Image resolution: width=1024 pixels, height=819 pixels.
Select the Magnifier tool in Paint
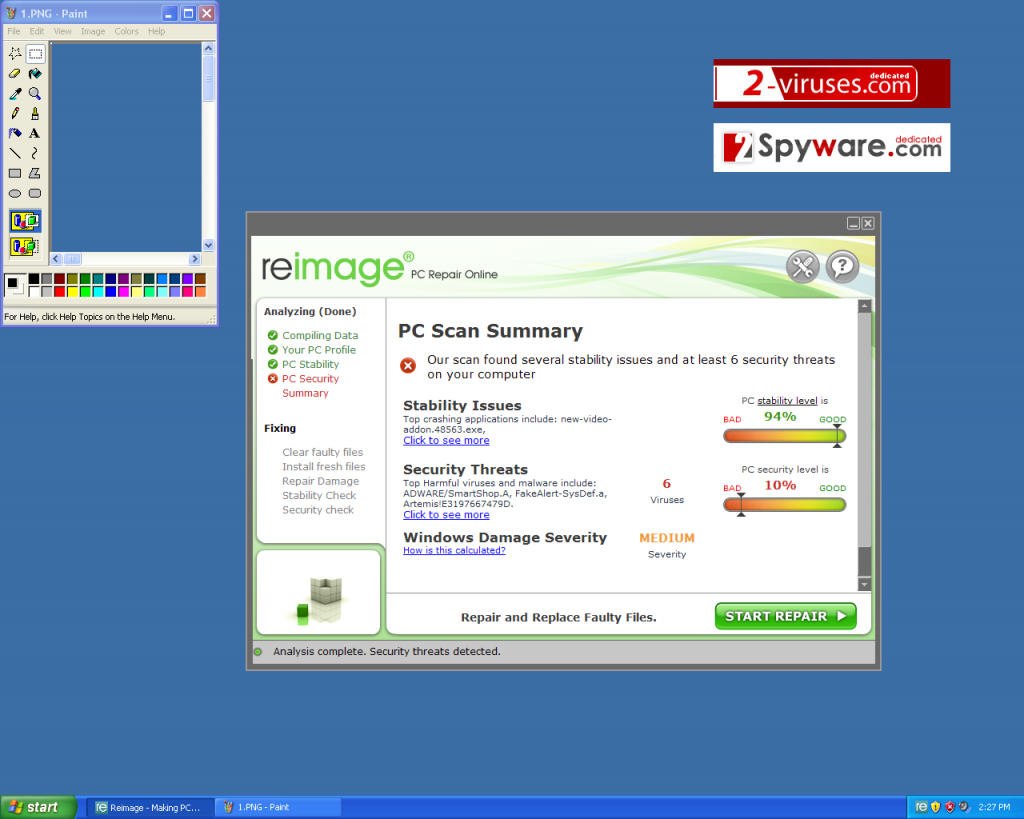click(x=35, y=93)
